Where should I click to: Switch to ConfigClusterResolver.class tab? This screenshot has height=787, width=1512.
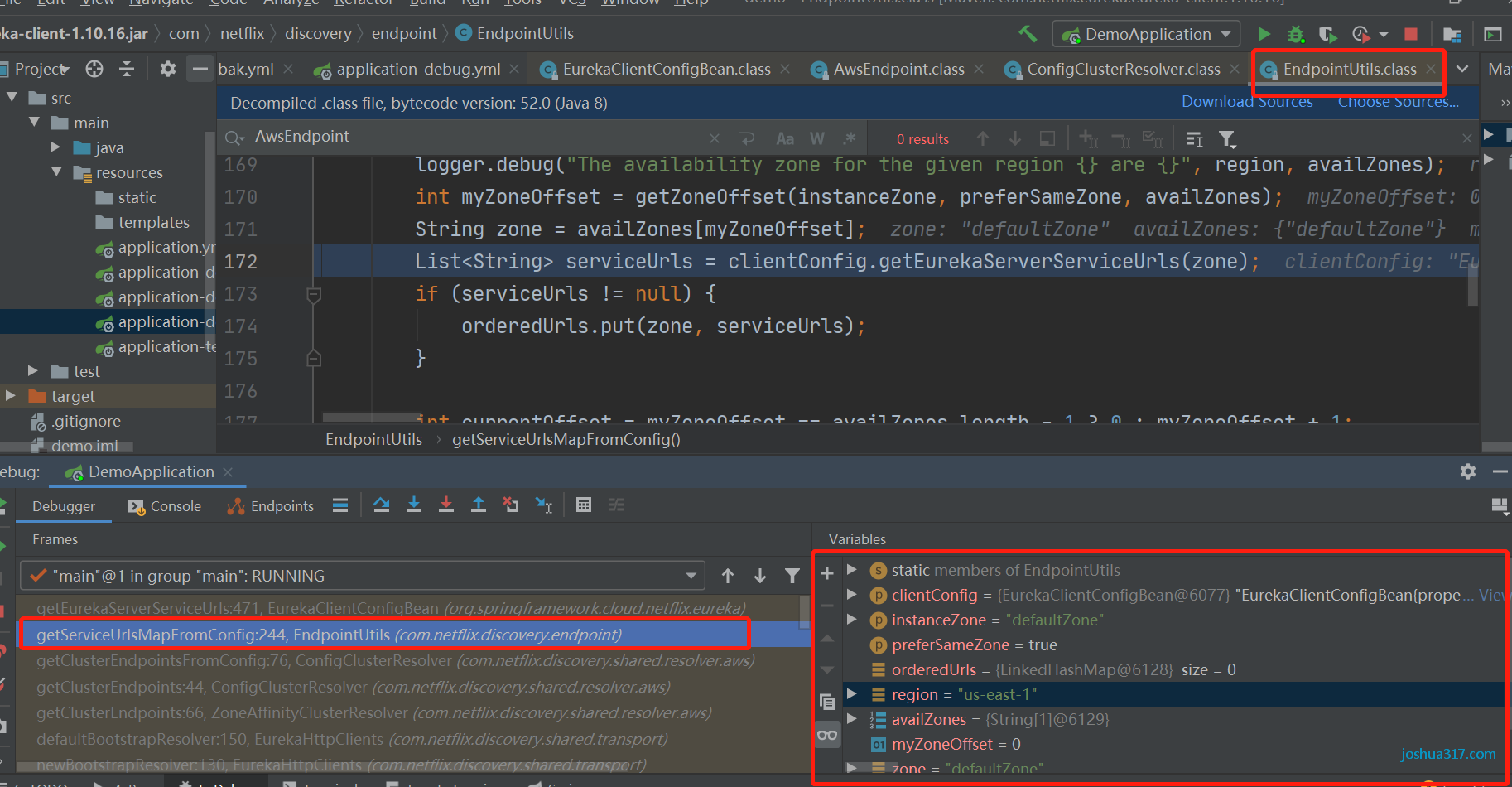point(1124,69)
